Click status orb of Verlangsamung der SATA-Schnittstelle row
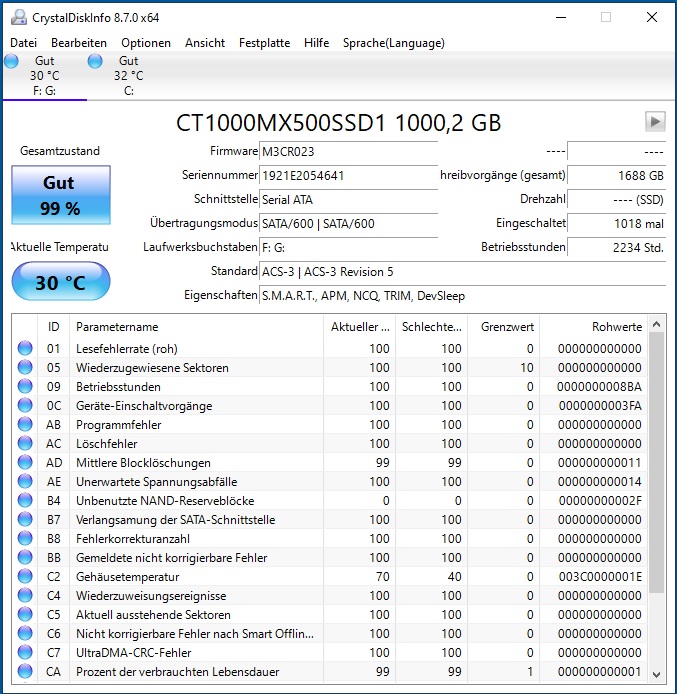 point(25,519)
